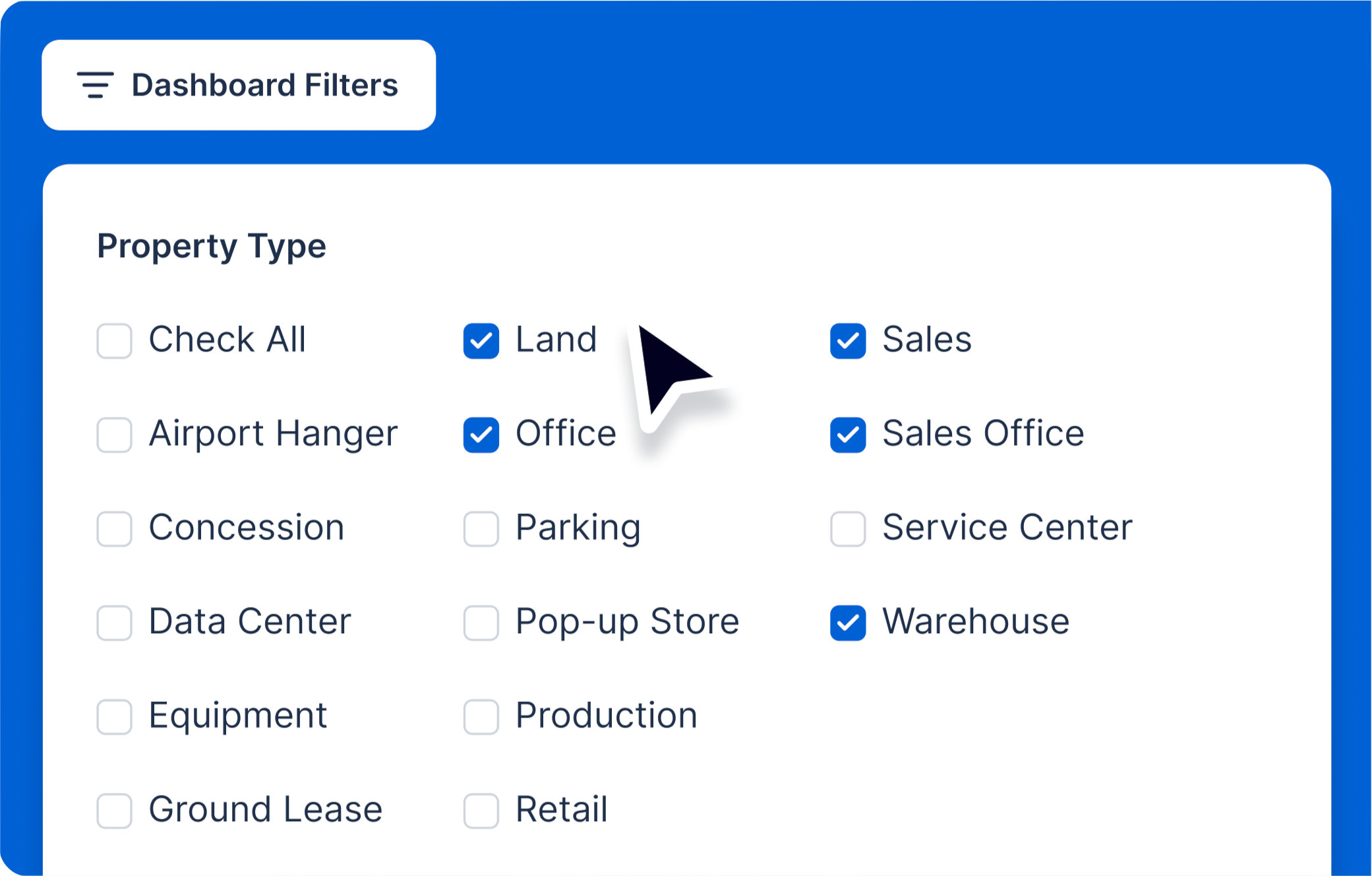Click the Property Type heading
Screen dimensions: 1372x876
coord(212,245)
